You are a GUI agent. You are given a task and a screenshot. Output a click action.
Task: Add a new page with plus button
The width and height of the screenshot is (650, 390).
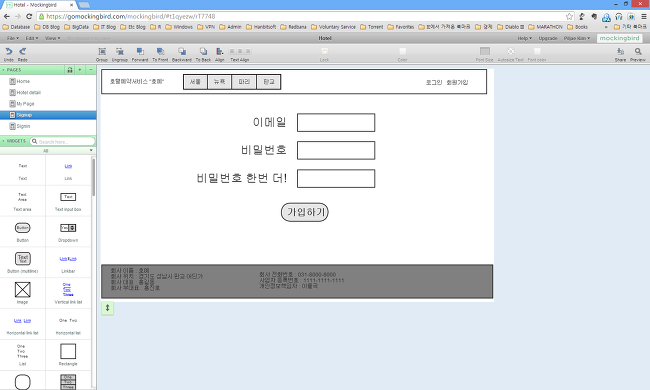[x=80, y=70]
